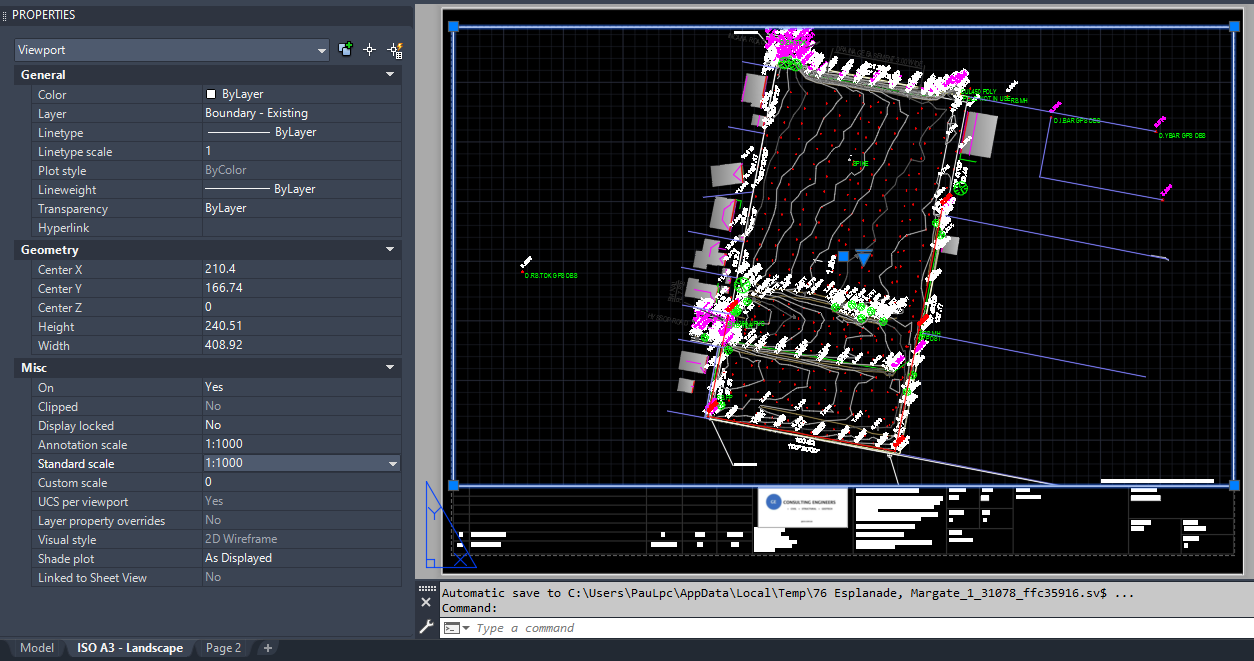This screenshot has width=1254, height=661.
Task: Click the Layer property overrides No value
Action: [302, 520]
